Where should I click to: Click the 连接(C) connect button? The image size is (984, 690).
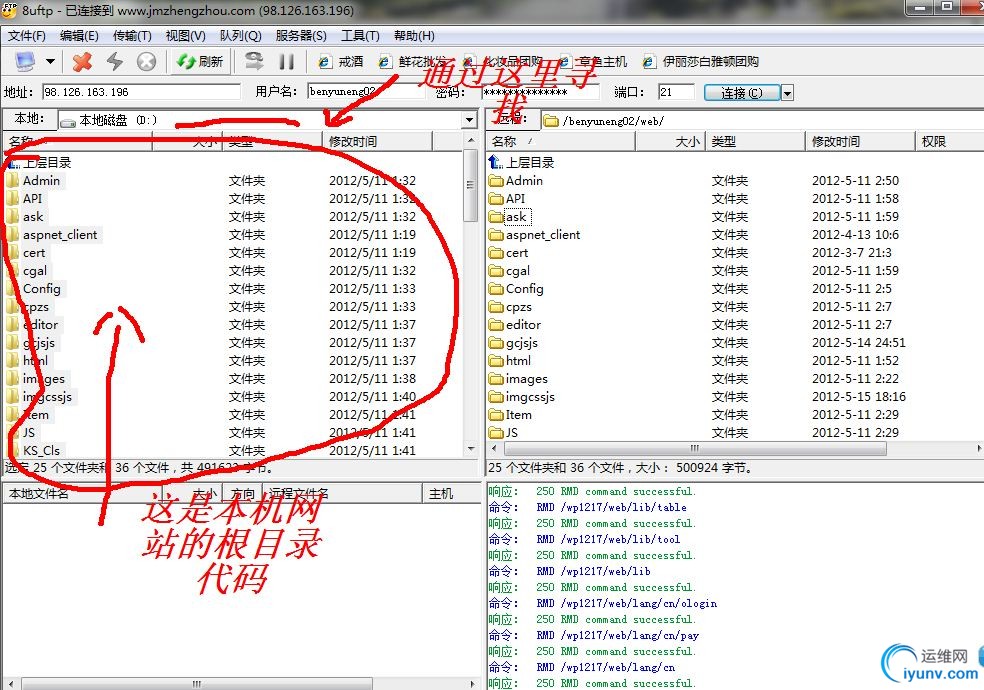tap(742, 93)
